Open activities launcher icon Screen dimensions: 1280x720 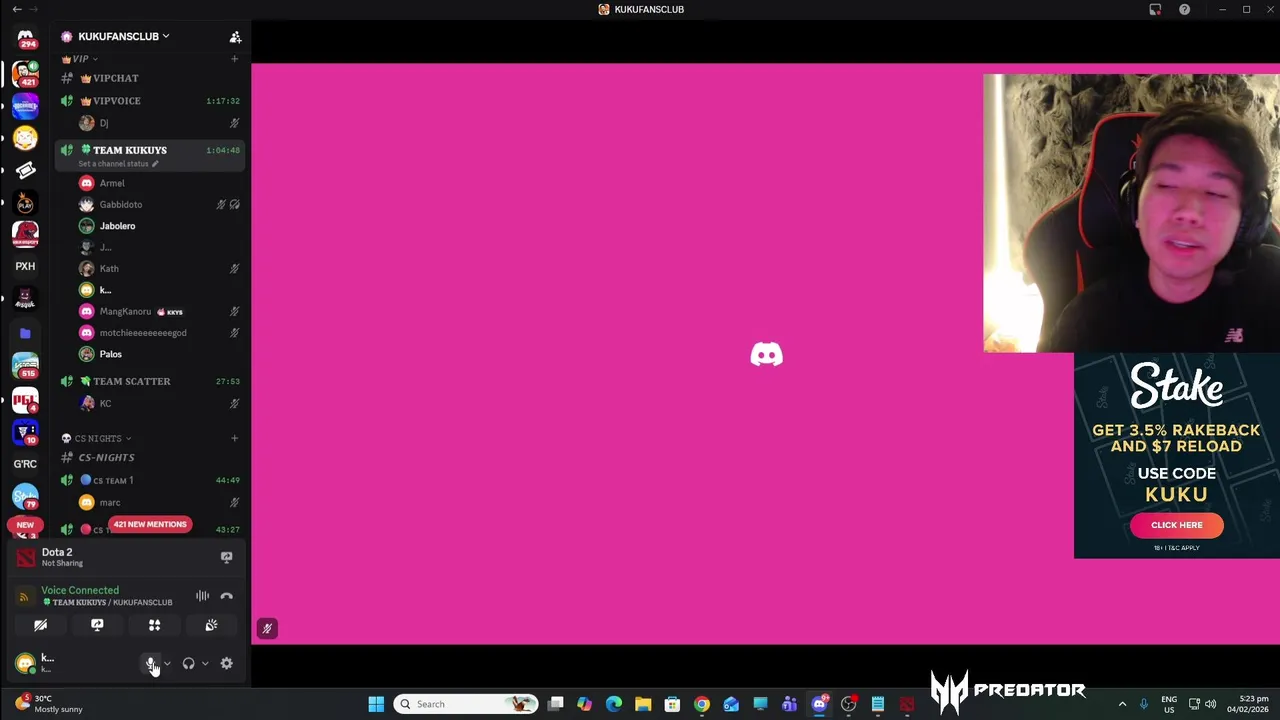[154, 625]
